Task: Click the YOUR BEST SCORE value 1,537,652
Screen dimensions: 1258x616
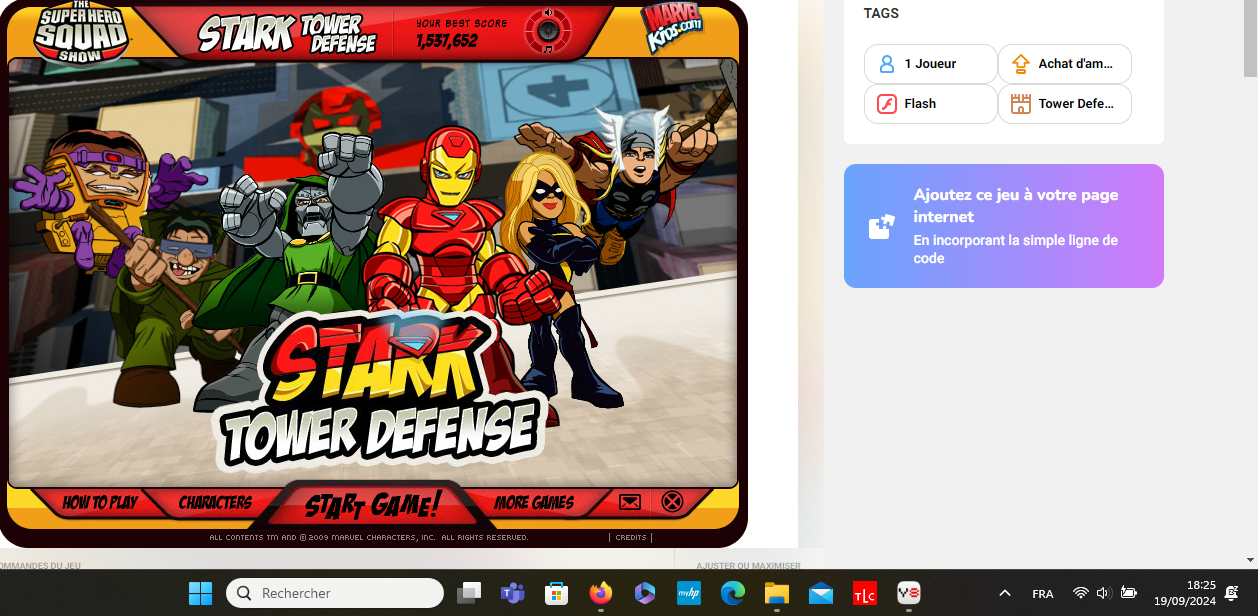Action: coord(447,41)
